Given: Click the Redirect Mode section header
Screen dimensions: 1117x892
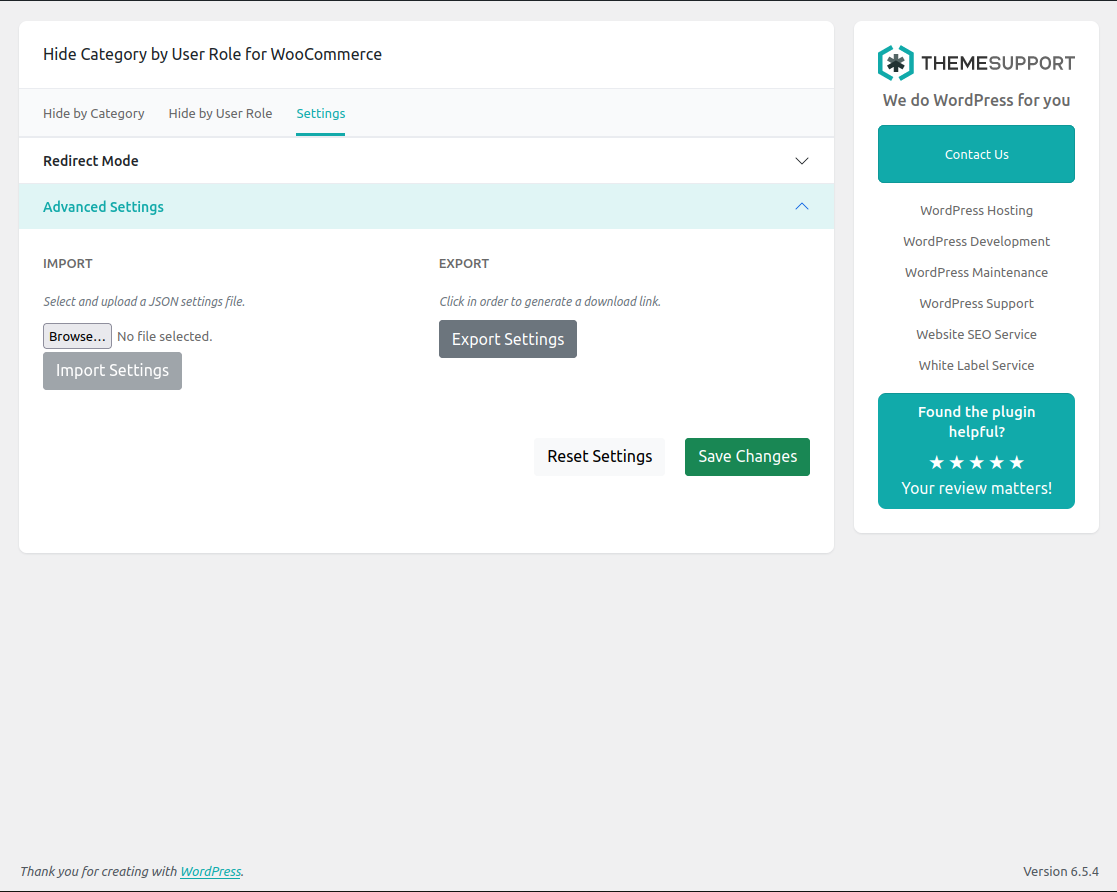Looking at the screenshot, I should click(x=426, y=161).
